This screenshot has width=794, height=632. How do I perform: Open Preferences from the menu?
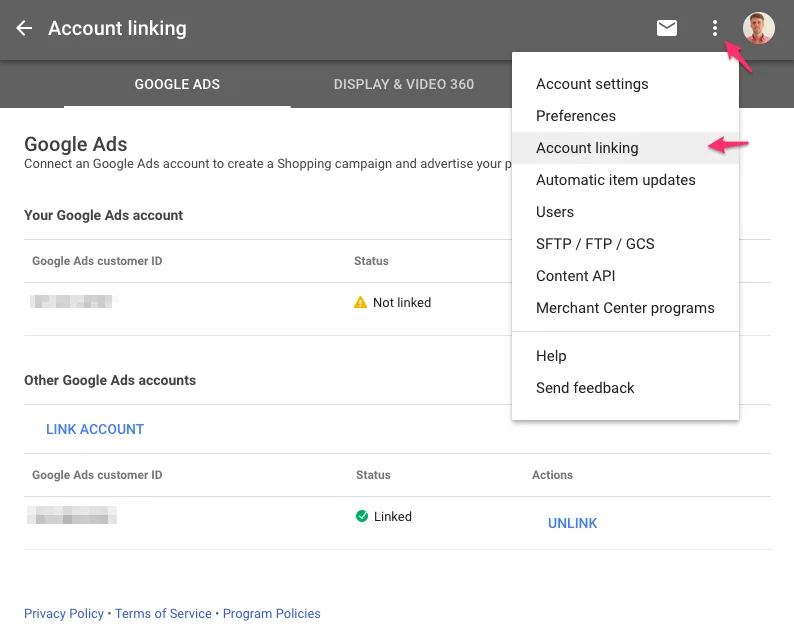[625, 116]
